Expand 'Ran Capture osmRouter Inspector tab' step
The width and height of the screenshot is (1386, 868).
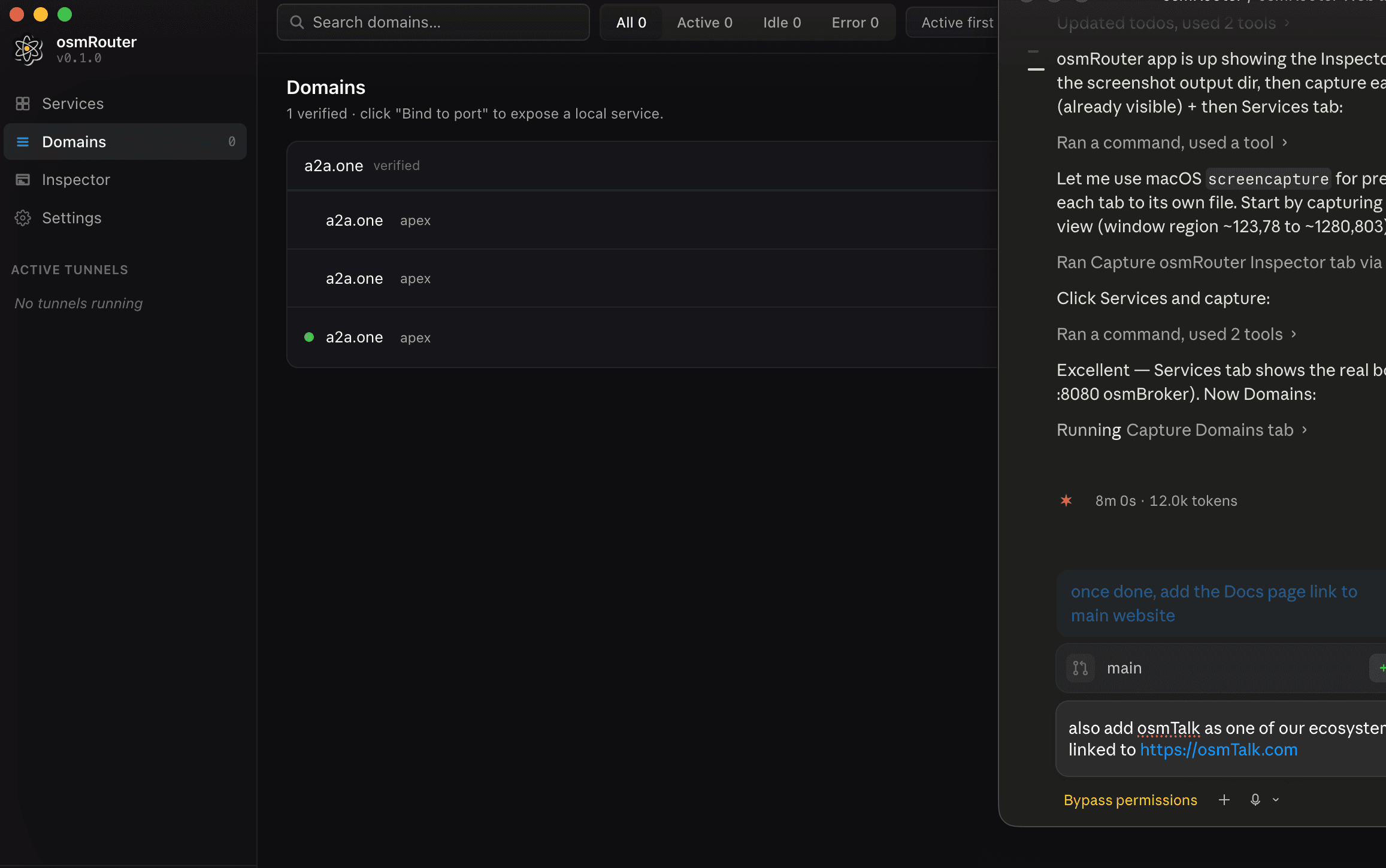pyautogui.click(x=1219, y=262)
